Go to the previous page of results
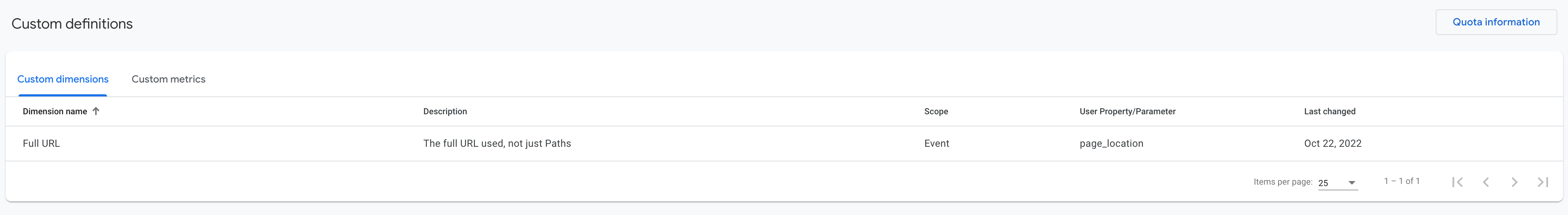This screenshot has height=215, width=1568. pos(1486,181)
